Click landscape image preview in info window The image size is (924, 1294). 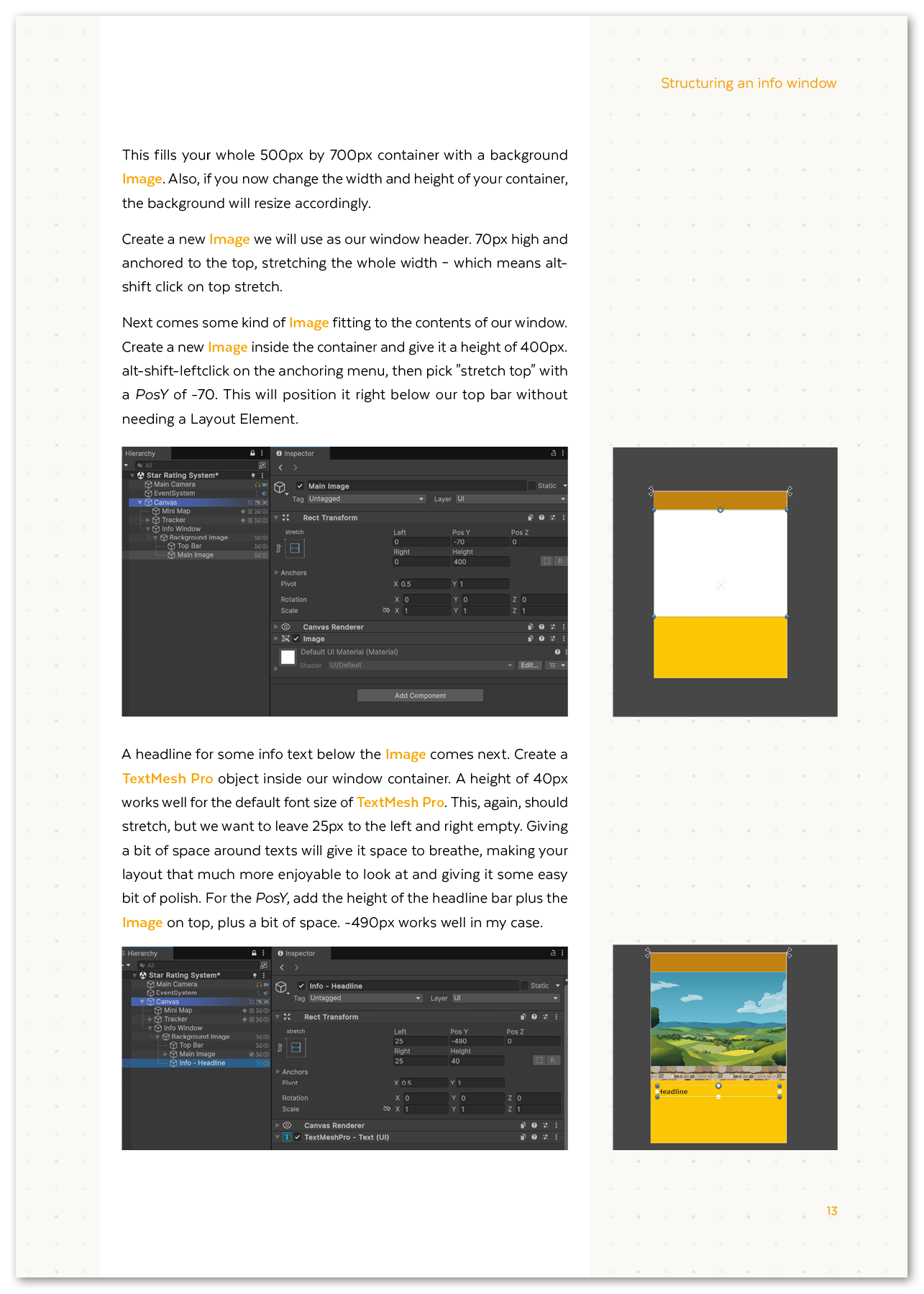[x=718, y=1026]
